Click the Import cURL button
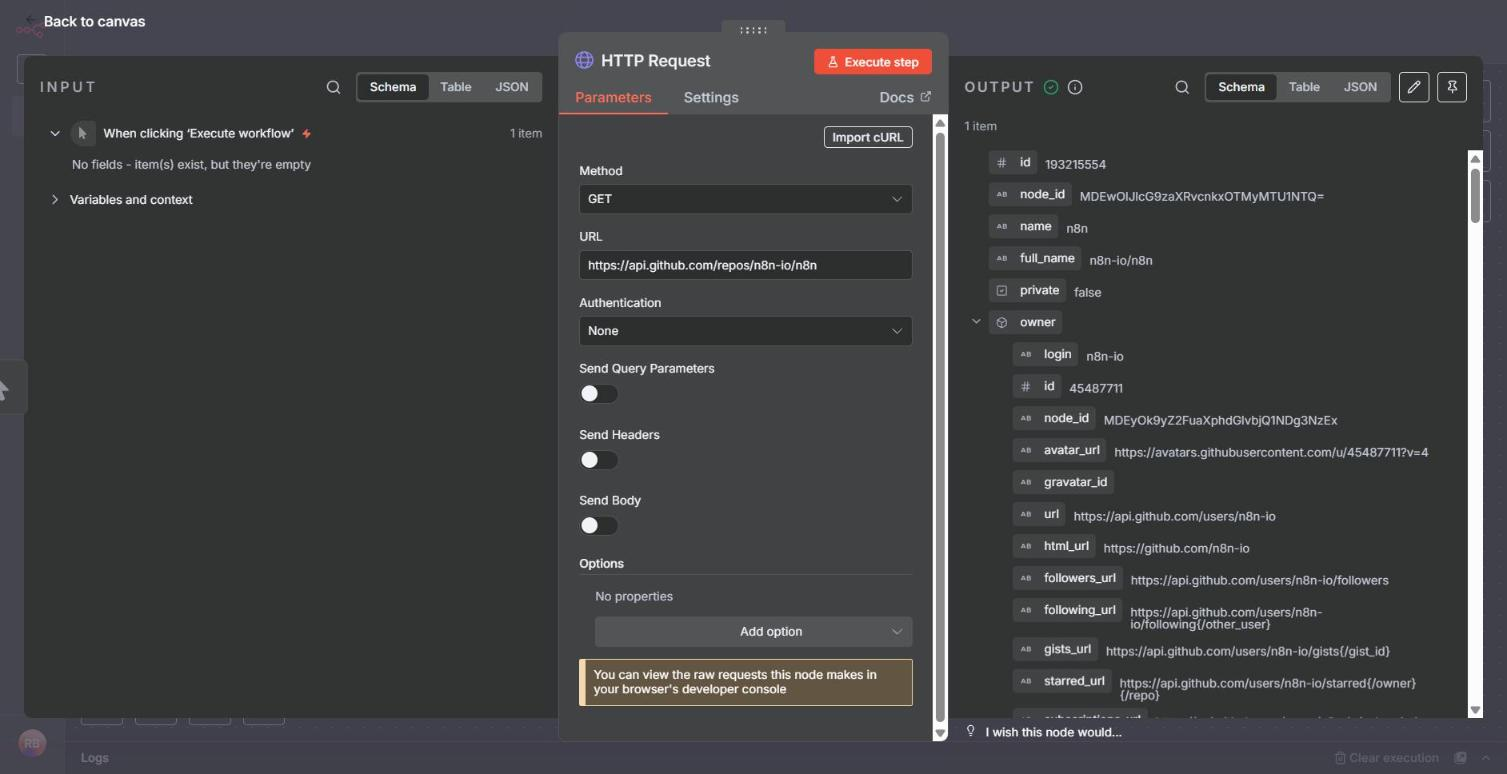Image resolution: width=1507 pixels, height=774 pixels. click(868, 137)
